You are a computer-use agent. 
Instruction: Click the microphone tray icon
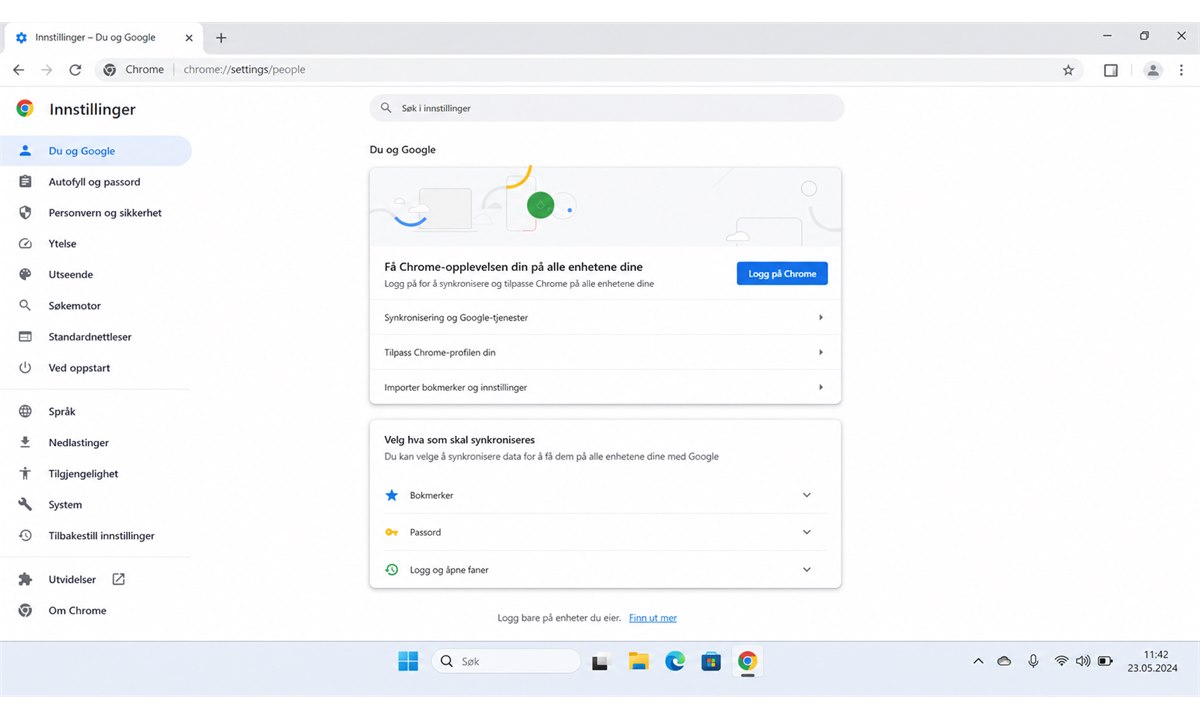coord(1033,661)
